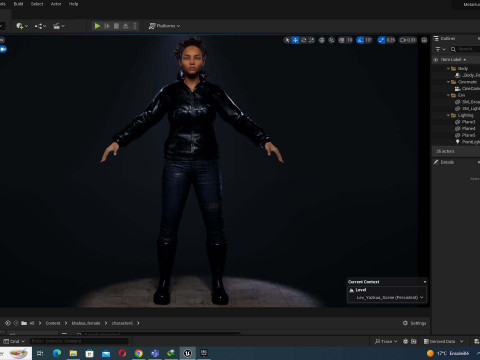Open the Select menu
This screenshot has width=480, height=360.
click(37, 4)
